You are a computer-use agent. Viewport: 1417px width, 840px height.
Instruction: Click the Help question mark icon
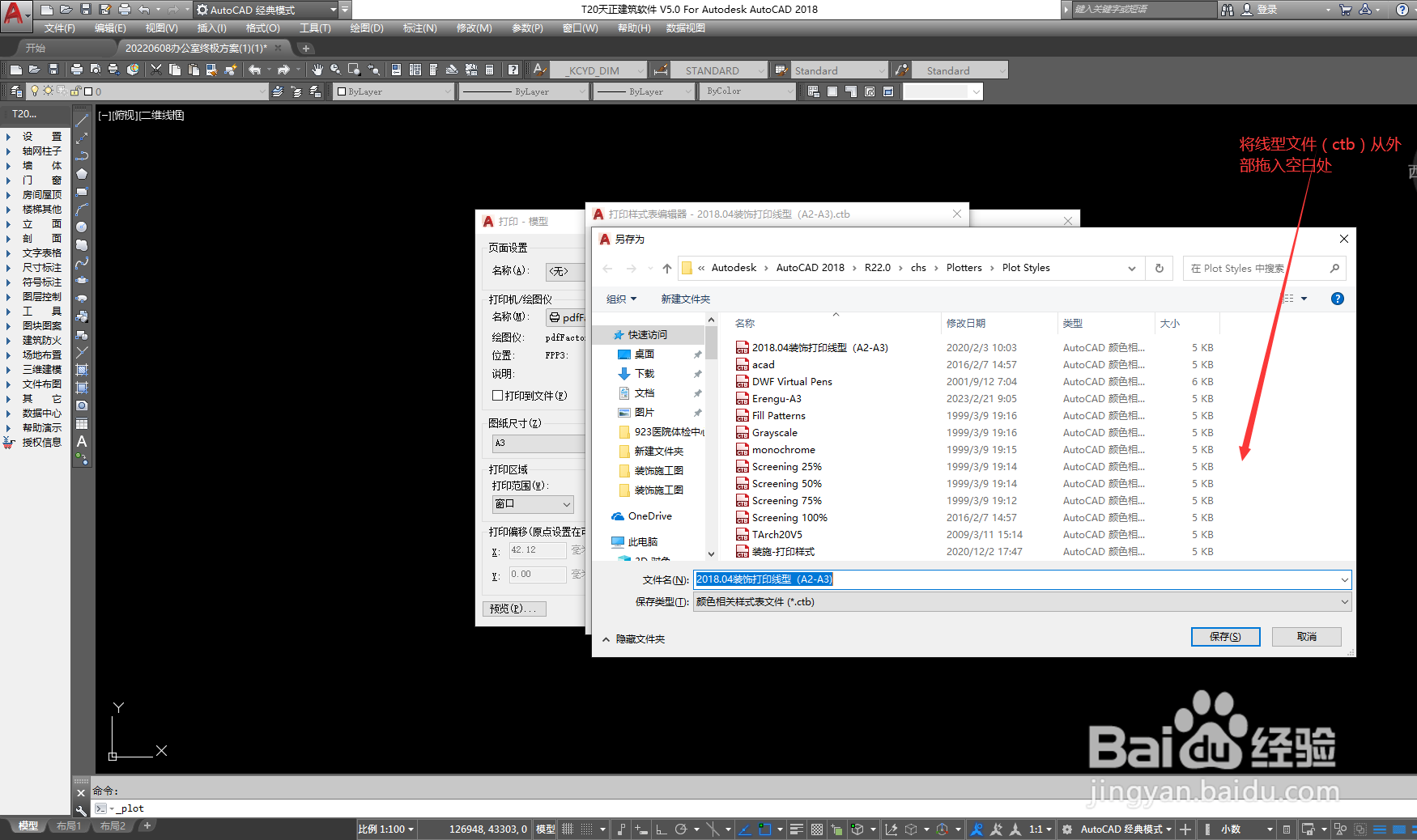click(x=513, y=70)
